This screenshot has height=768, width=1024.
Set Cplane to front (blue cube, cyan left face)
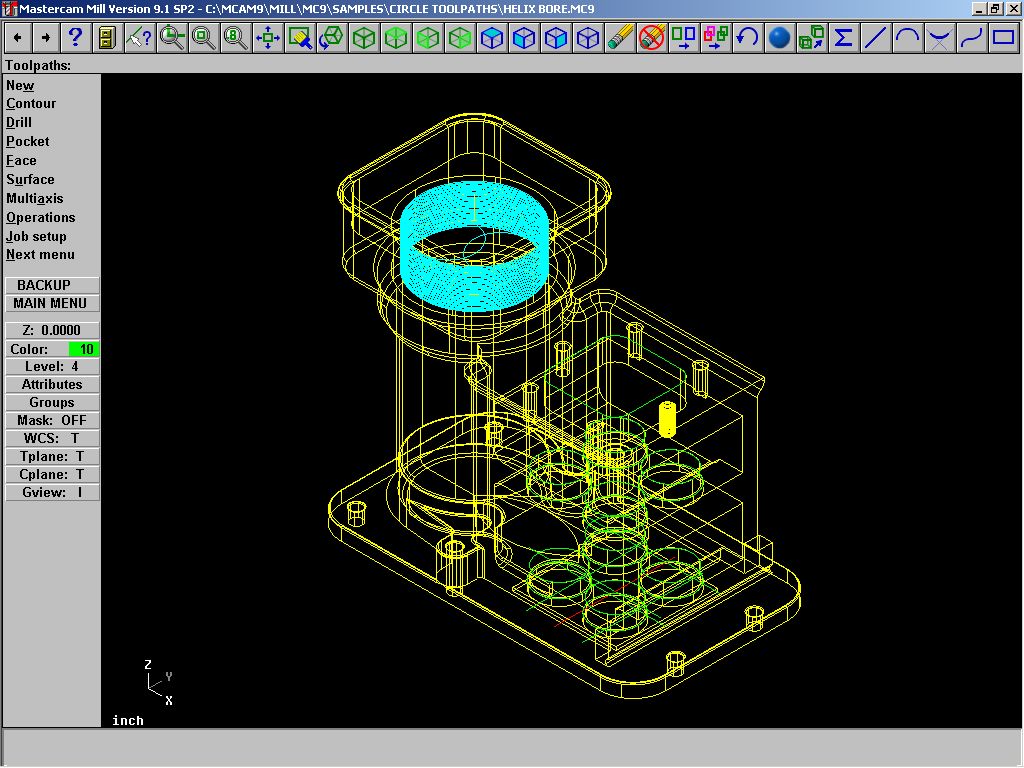point(523,38)
